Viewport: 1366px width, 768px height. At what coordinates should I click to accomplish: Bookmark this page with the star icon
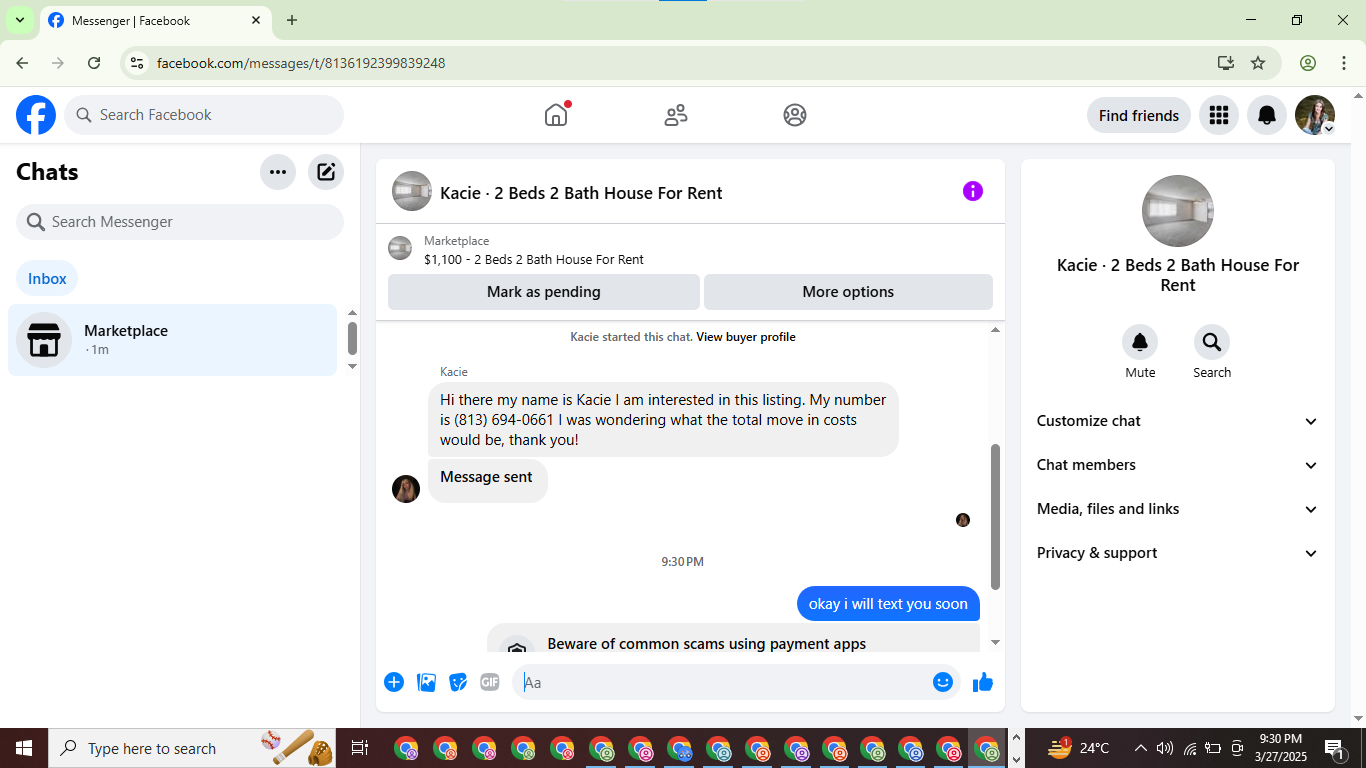point(1258,63)
